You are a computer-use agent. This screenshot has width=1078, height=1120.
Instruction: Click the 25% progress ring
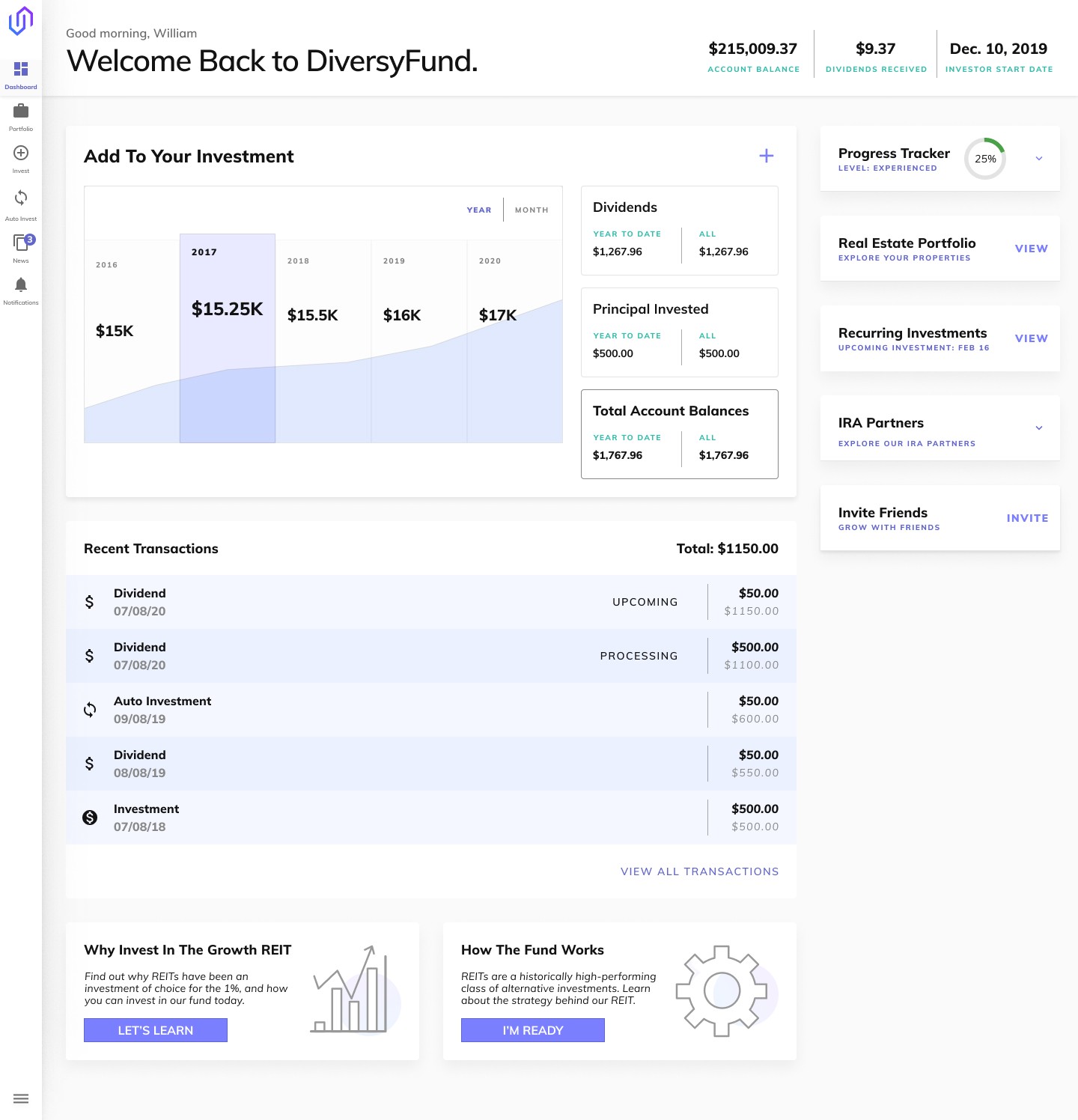point(985,159)
